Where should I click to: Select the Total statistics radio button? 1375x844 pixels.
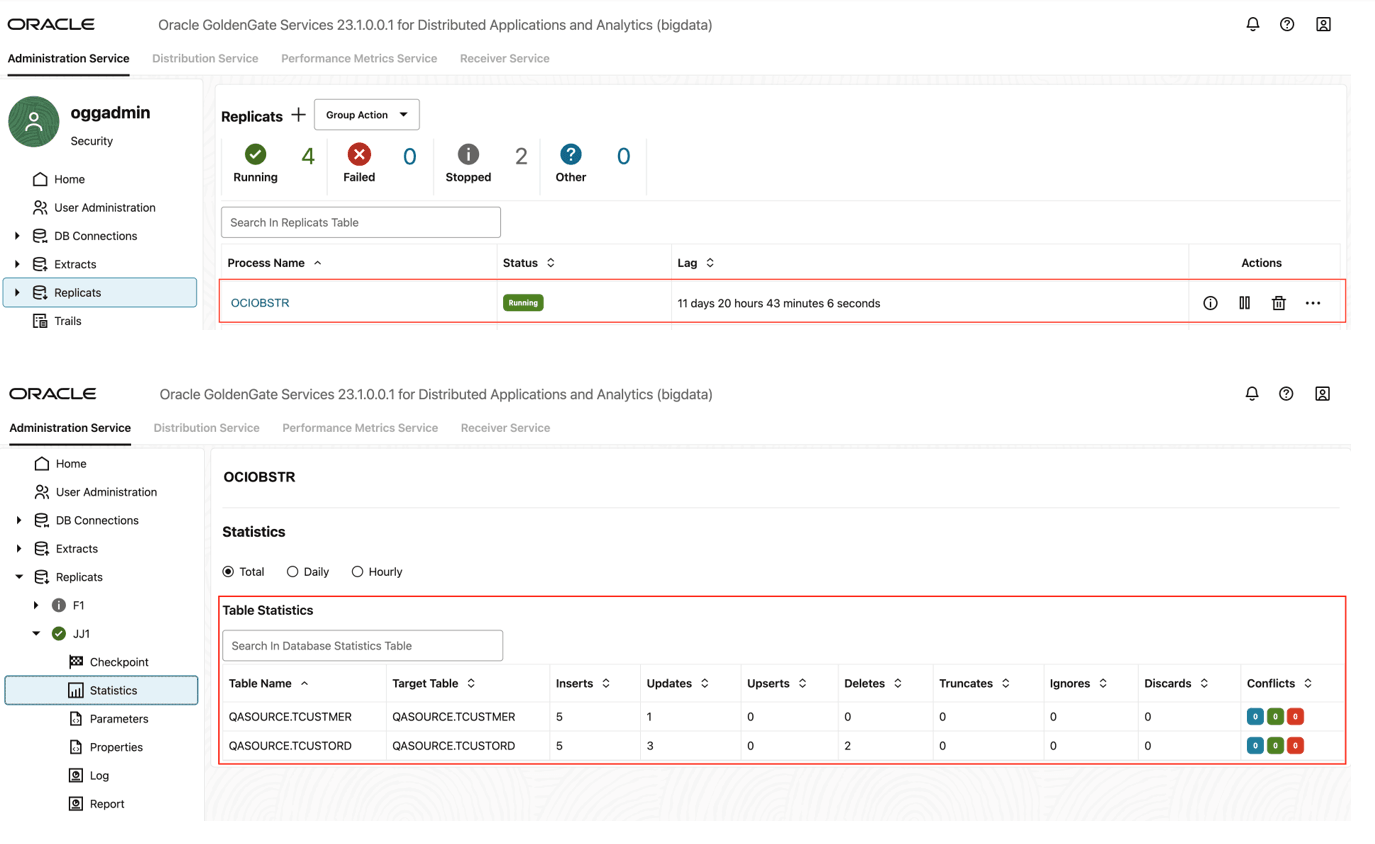coord(227,571)
